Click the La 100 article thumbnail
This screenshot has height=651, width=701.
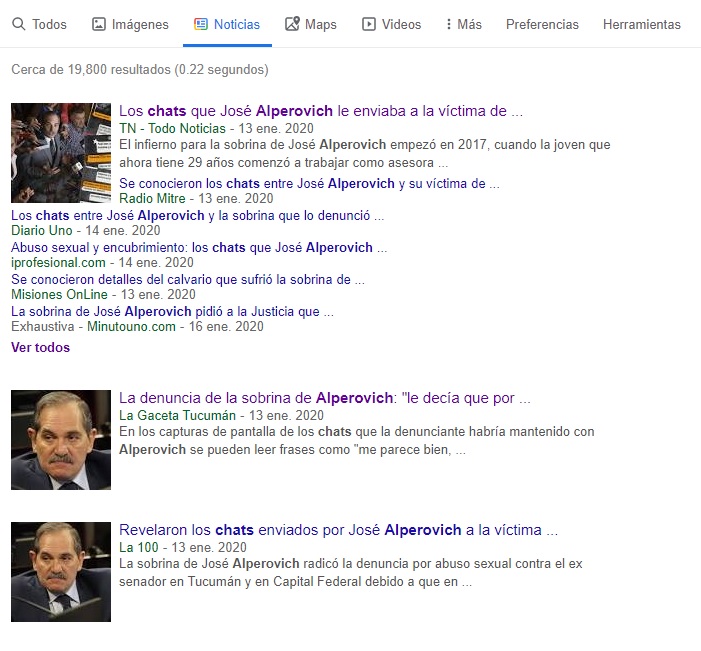pyautogui.click(x=61, y=572)
